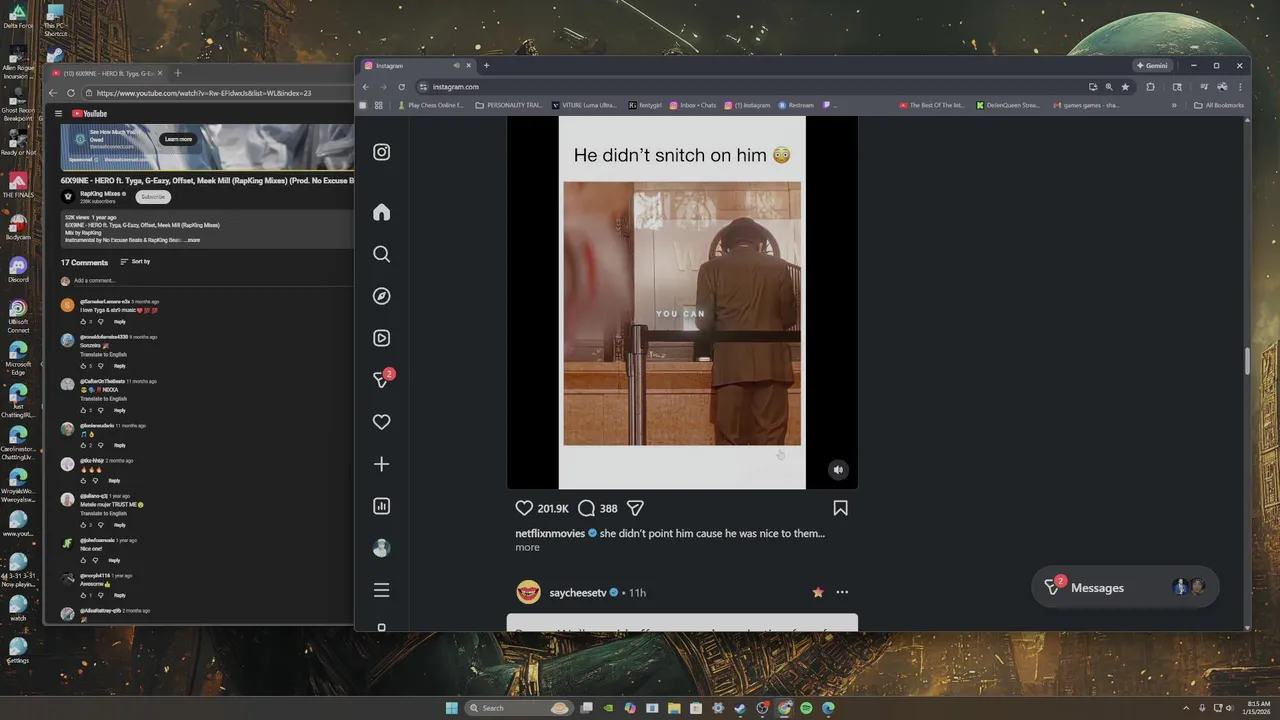Toggle reel audio speaker button
The height and width of the screenshot is (720, 1280).
(x=838, y=469)
